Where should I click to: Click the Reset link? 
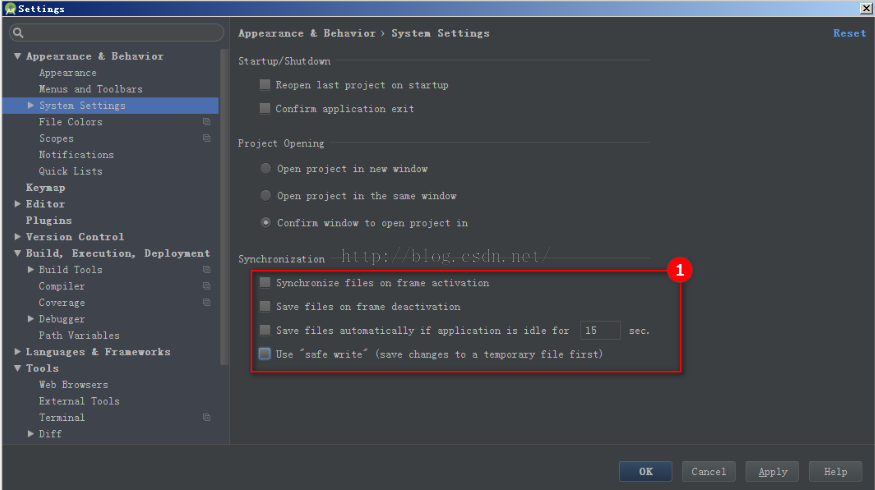(x=849, y=33)
